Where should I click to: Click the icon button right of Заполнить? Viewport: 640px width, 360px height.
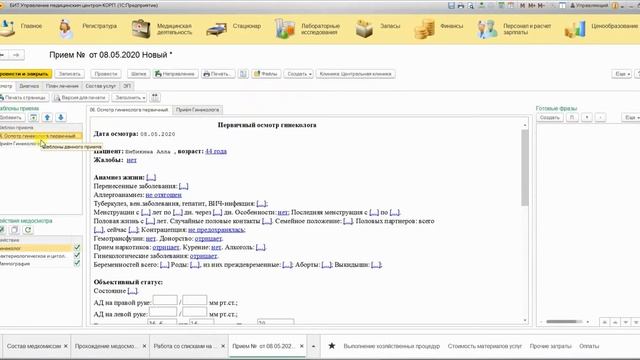[x=155, y=98]
